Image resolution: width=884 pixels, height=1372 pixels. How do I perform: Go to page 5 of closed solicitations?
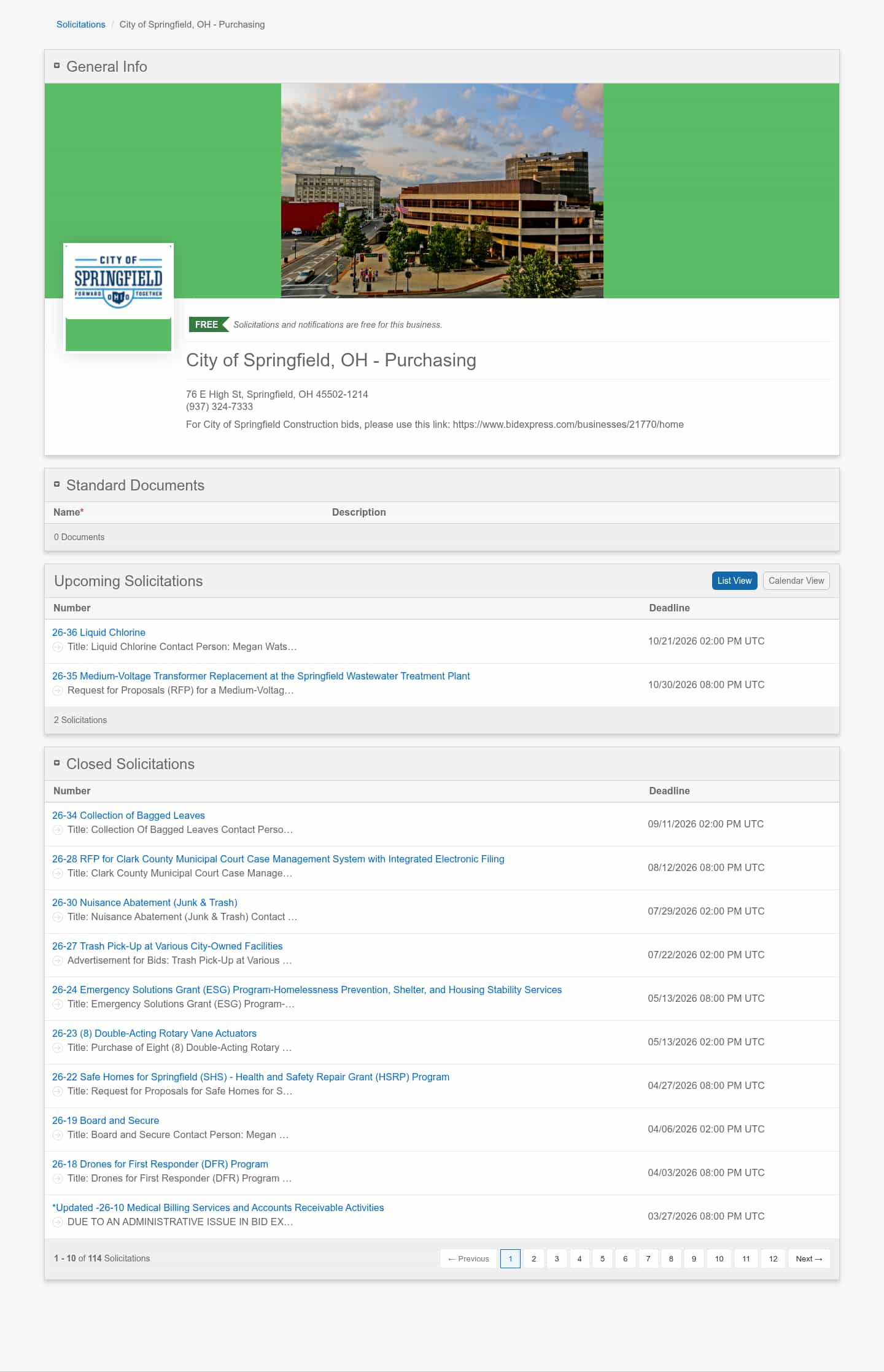(602, 1258)
